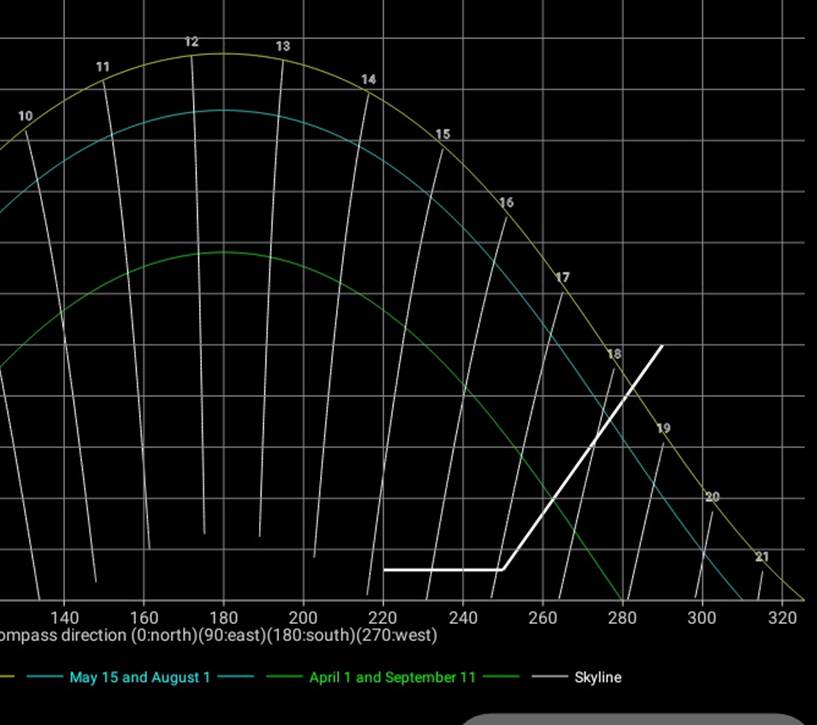
Task: Click the hour 17 label
Action: click(563, 278)
